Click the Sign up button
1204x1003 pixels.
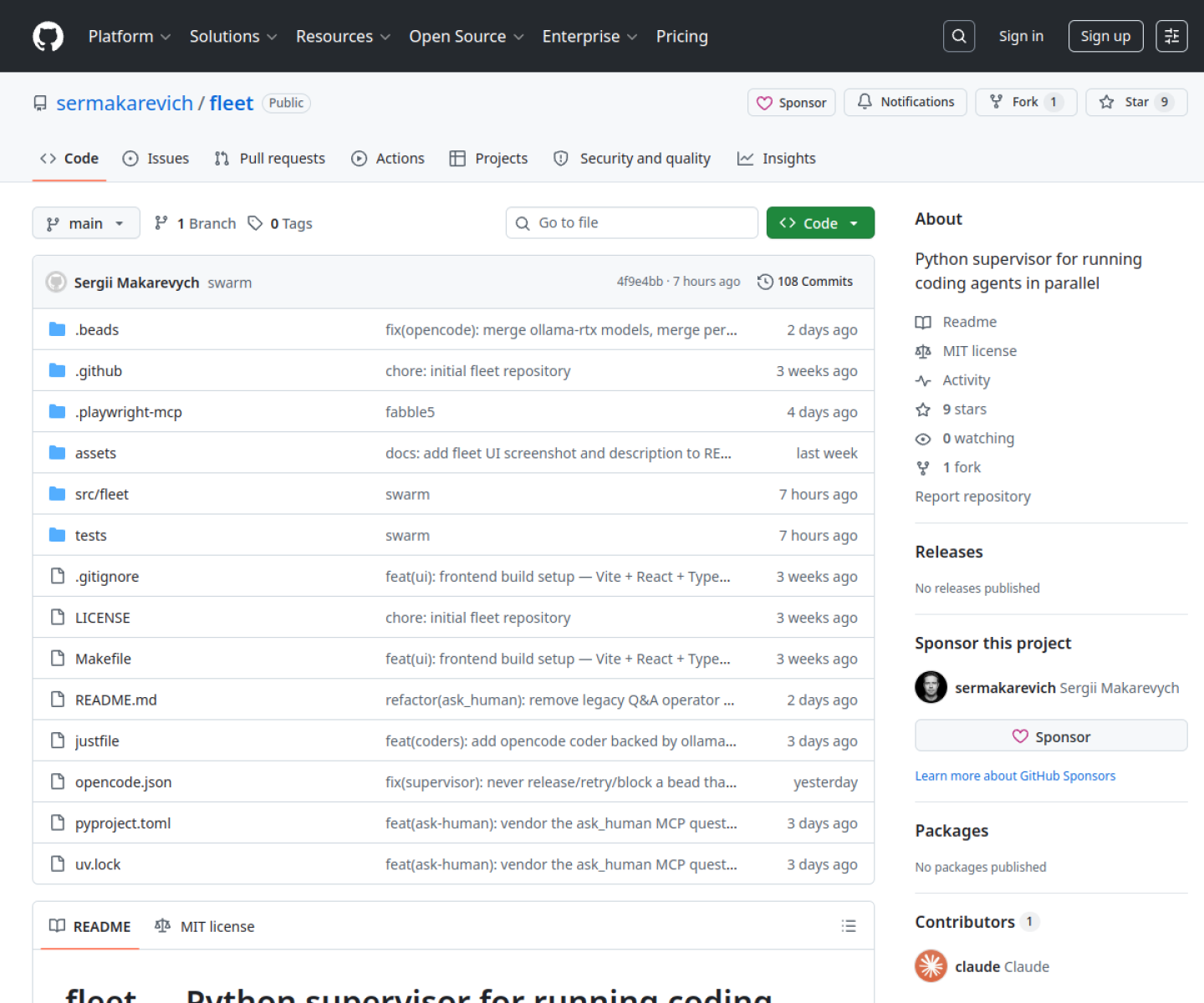1105,36
